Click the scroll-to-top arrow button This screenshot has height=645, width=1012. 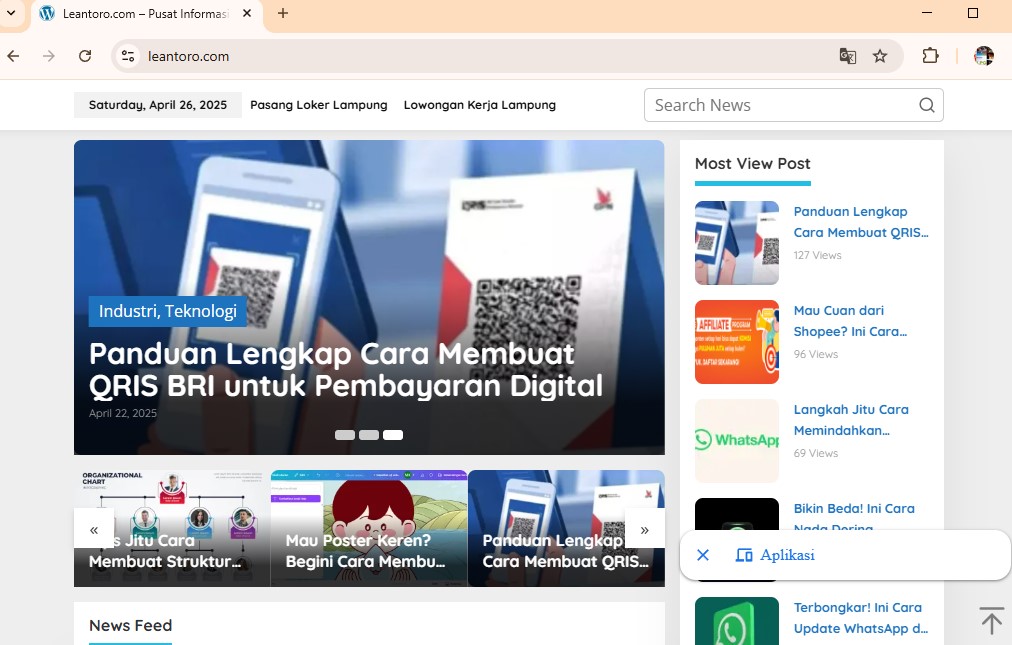tap(991, 620)
